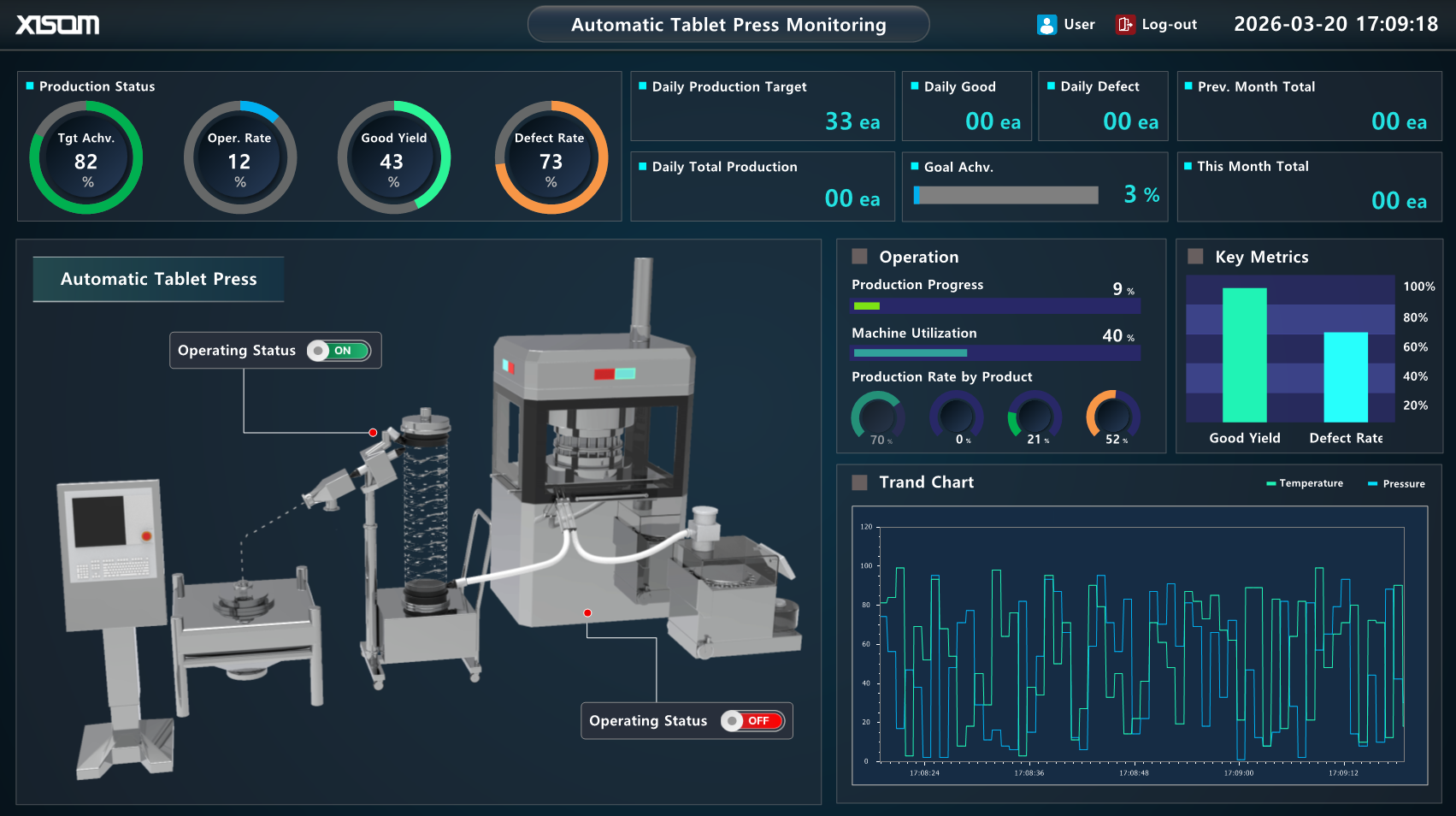Click the Trand Chart panel header icon
The width and height of the screenshot is (1456, 816).
click(x=858, y=482)
